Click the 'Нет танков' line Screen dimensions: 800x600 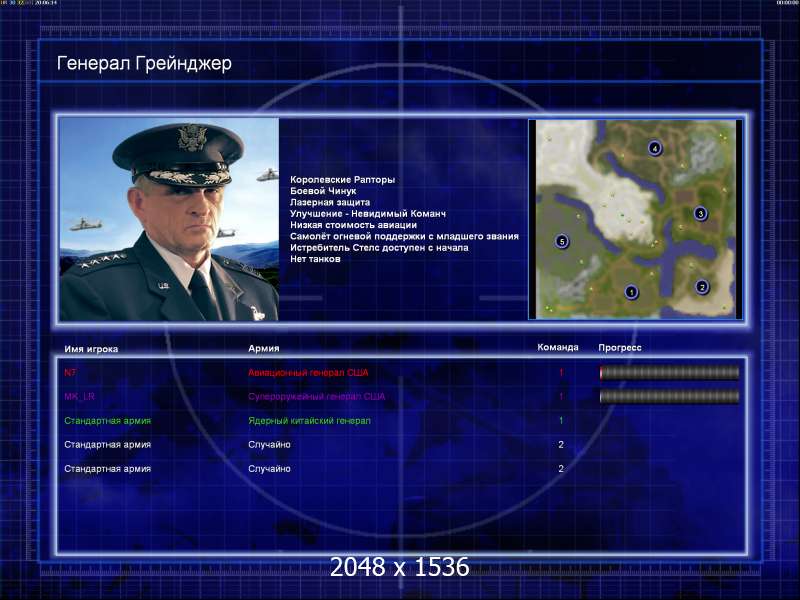315,259
